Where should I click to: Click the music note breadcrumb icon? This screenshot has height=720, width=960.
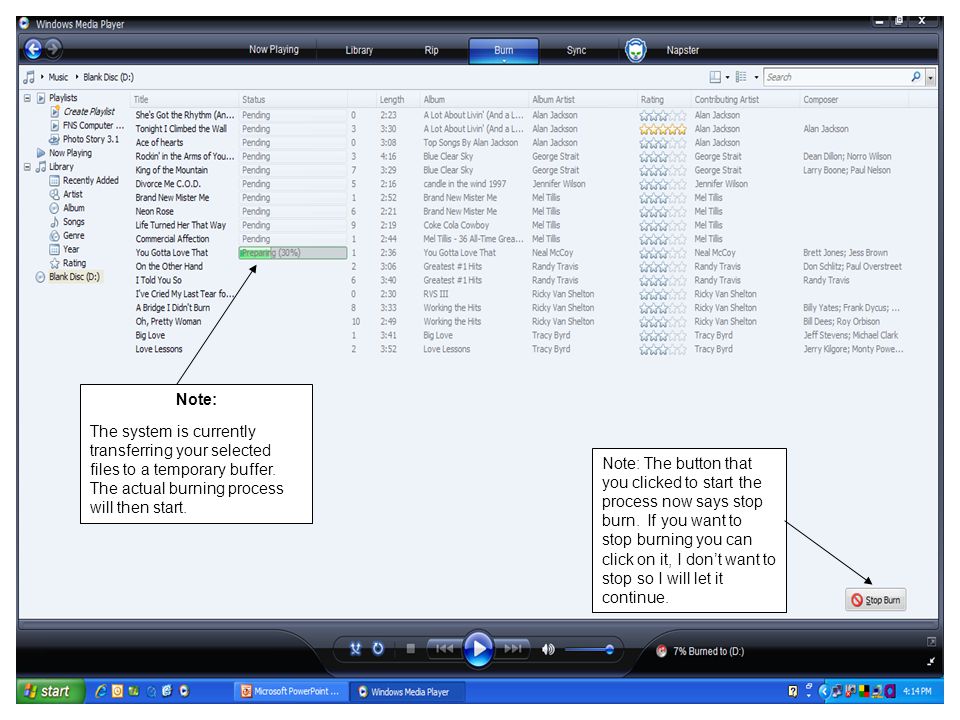[x=29, y=77]
